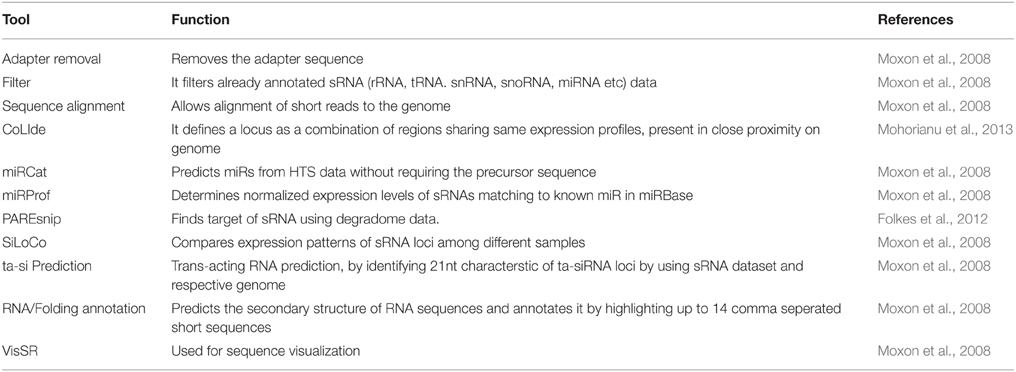Open the reference for the Filter row
The image size is (1016, 372).
point(934,82)
